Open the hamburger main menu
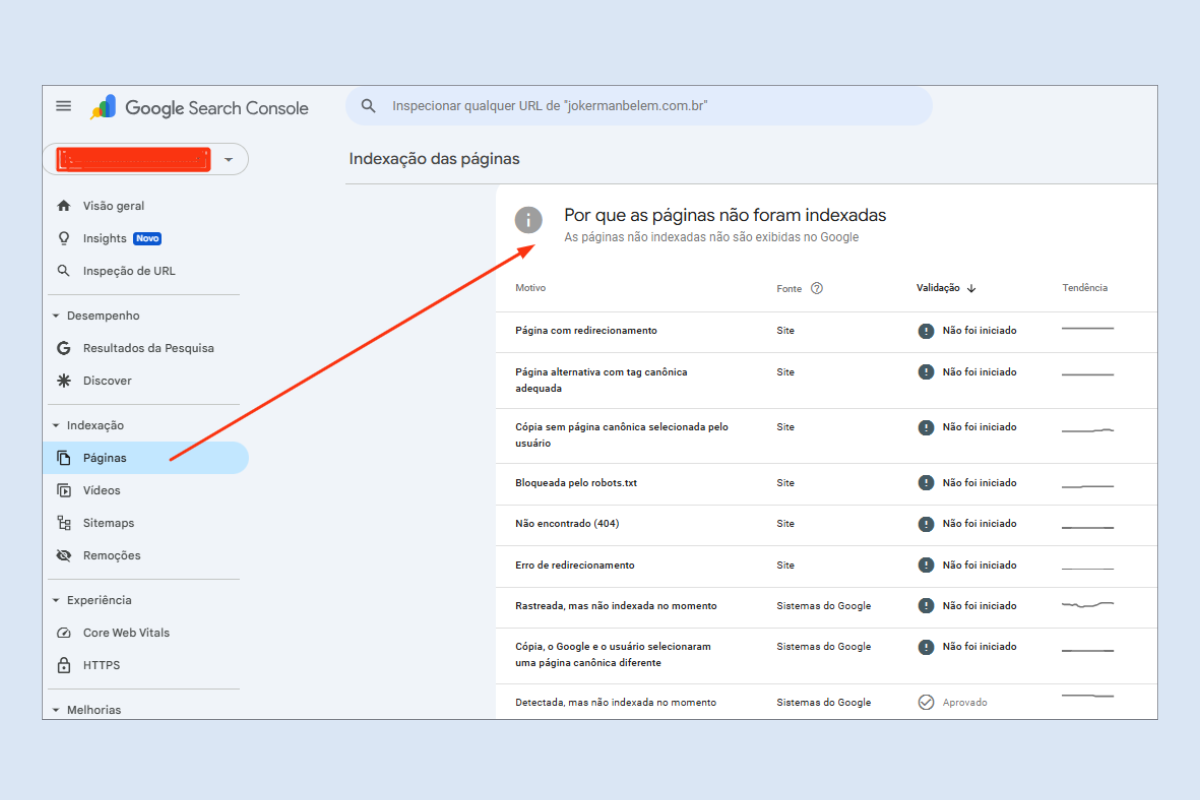Viewport: 1200px width, 800px height. (x=64, y=107)
